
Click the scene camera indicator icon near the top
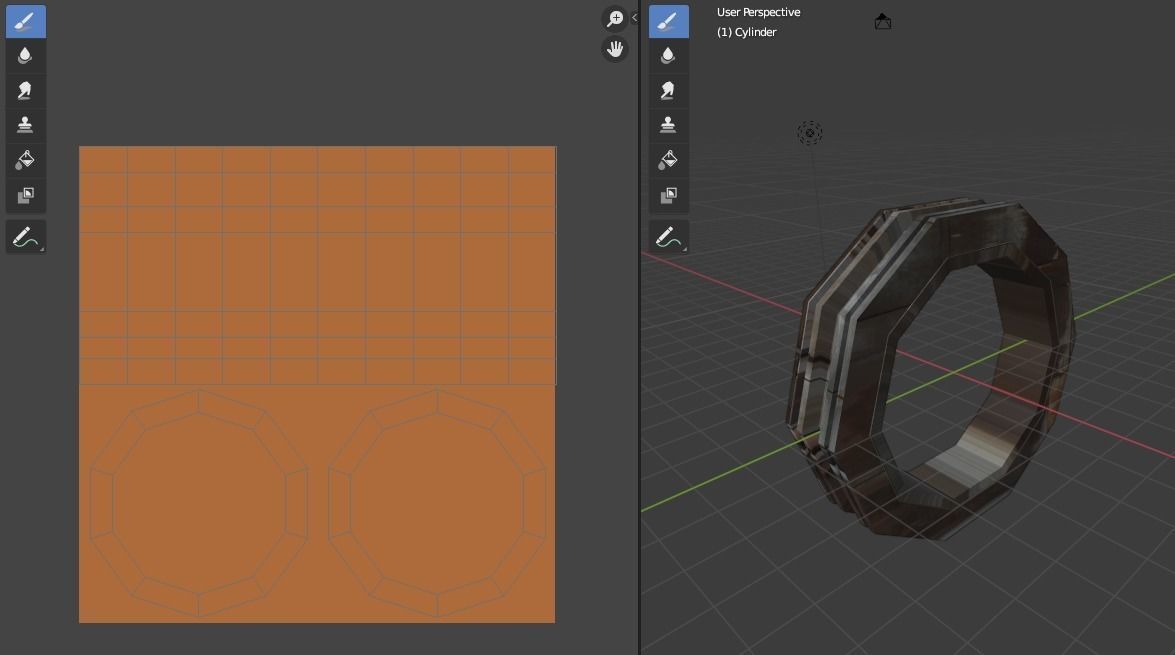click(883, 20)
